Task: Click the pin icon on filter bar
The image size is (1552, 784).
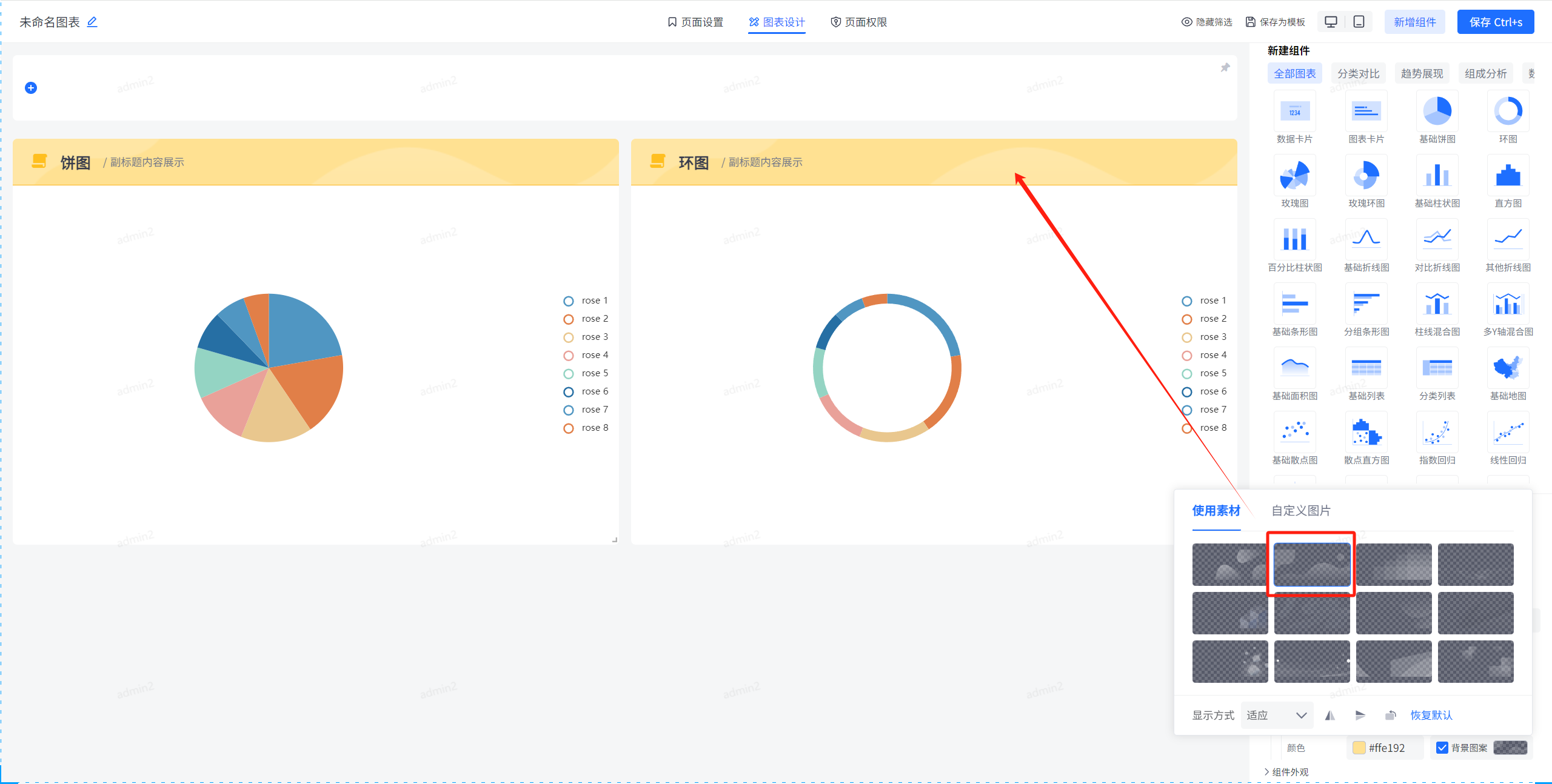Action: click(x=1225, y=68)
